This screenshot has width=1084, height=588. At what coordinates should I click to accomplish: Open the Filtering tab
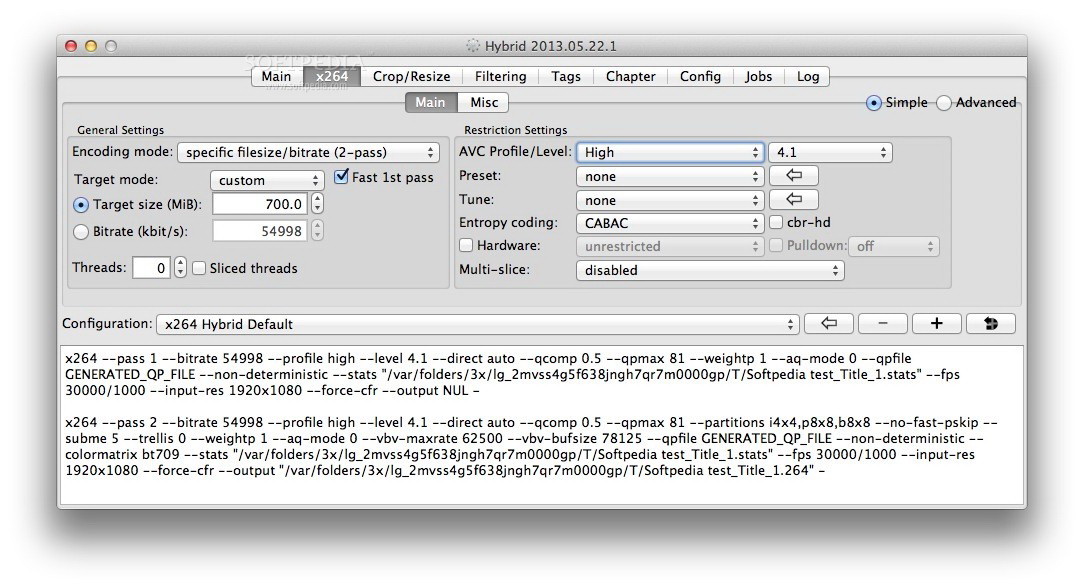coord(501,76)
